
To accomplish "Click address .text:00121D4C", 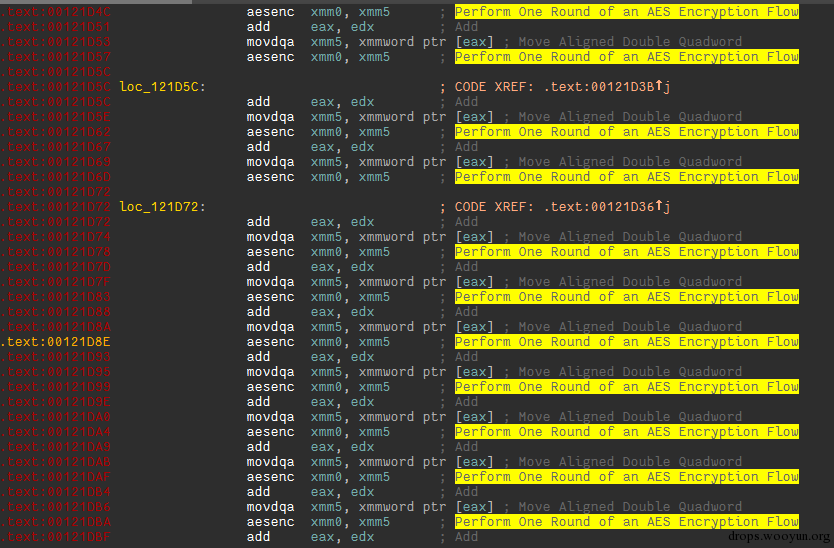I will coord(55,12).
